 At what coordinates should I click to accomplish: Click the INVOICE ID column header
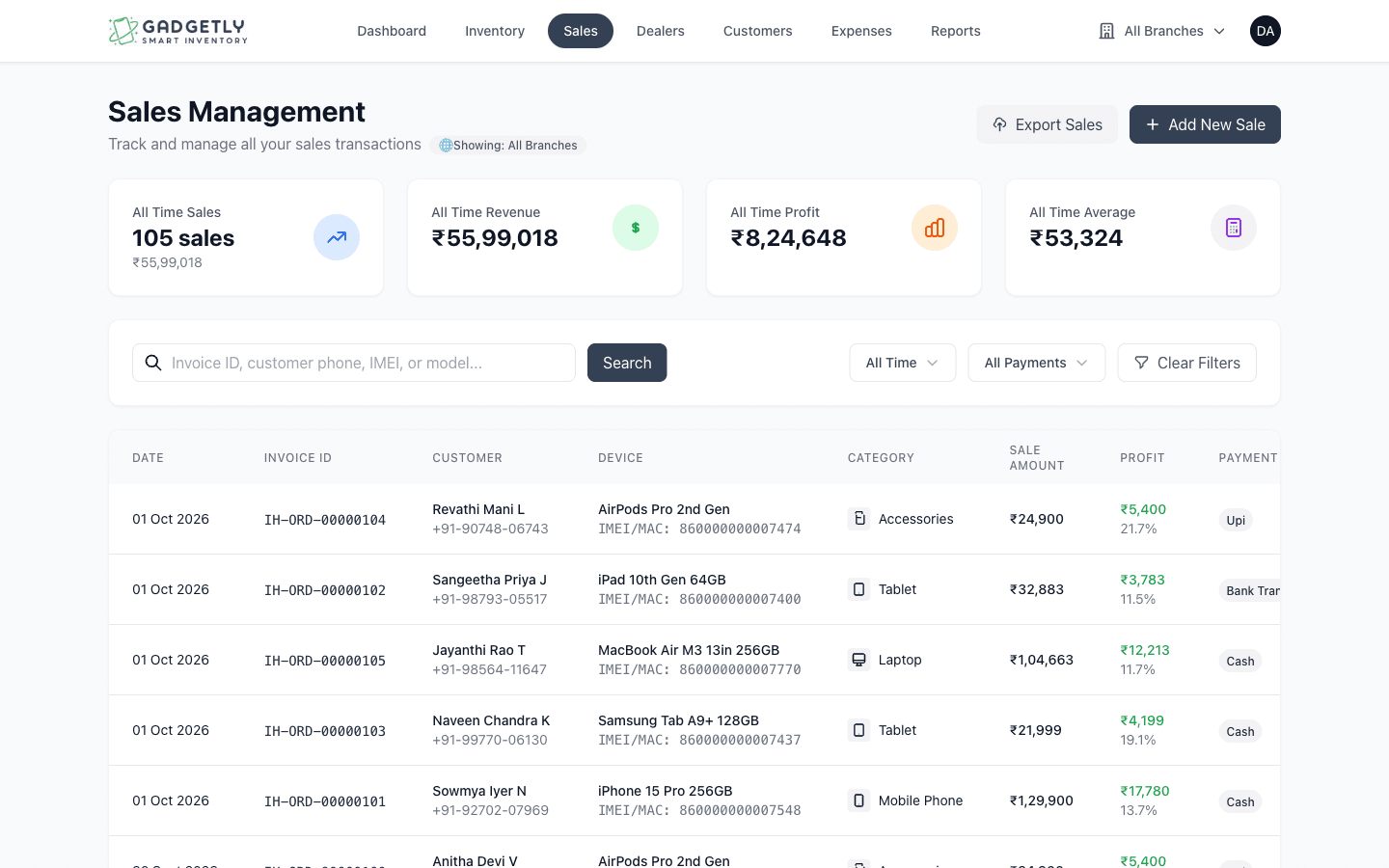(x=298, y=458)
